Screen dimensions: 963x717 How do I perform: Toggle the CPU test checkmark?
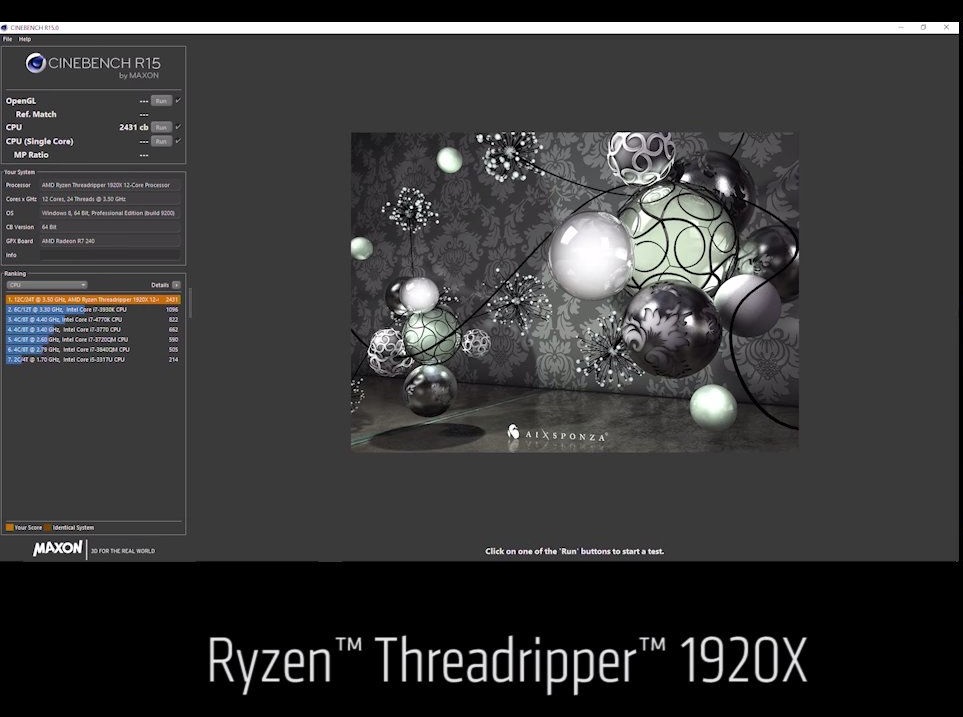pyautogui.click(x=178, y=127)
